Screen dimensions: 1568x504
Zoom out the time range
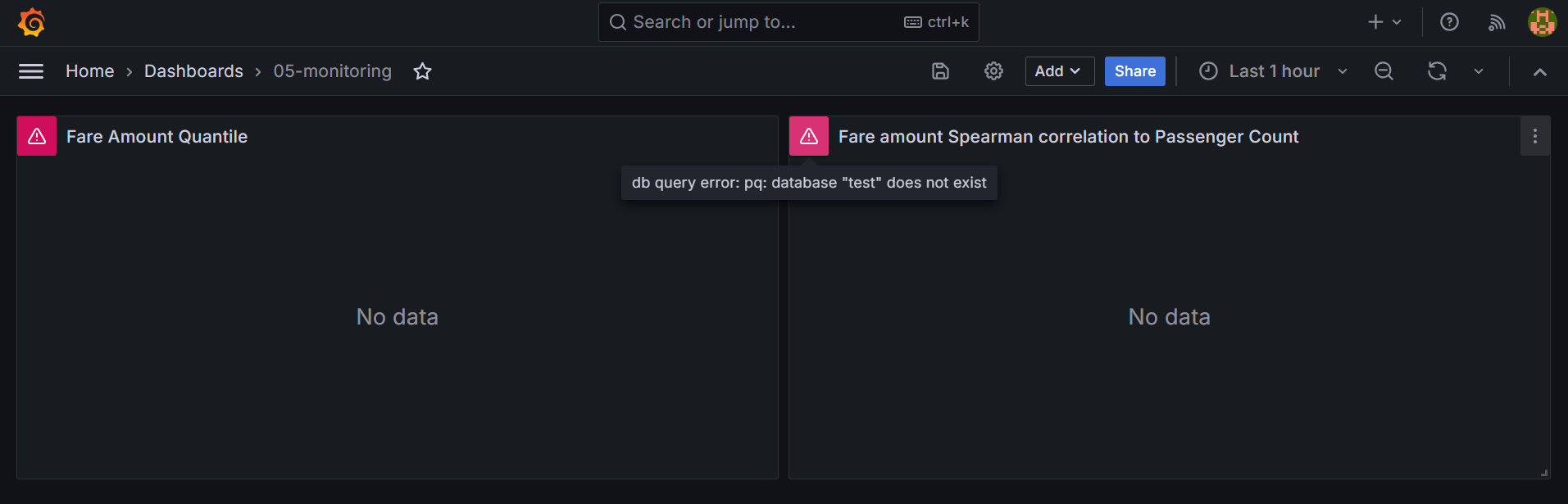[x=1384, y=71]
